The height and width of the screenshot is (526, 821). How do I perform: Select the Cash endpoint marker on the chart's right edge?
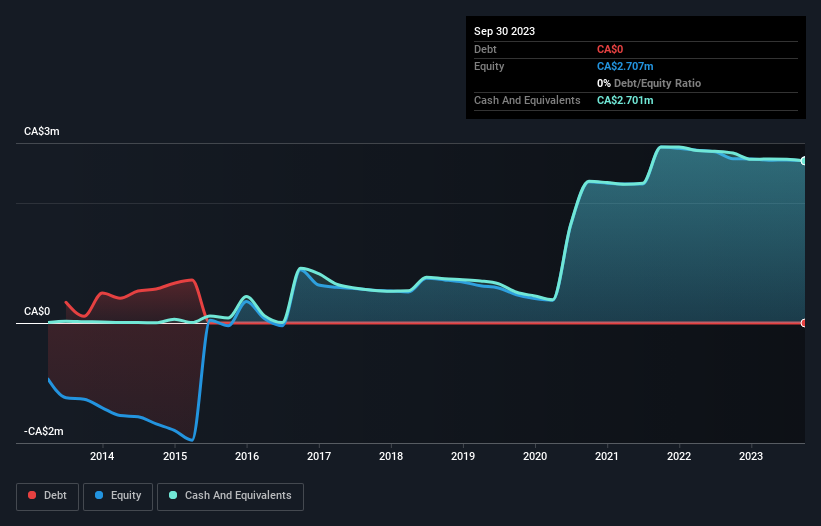tap(804, 161)
